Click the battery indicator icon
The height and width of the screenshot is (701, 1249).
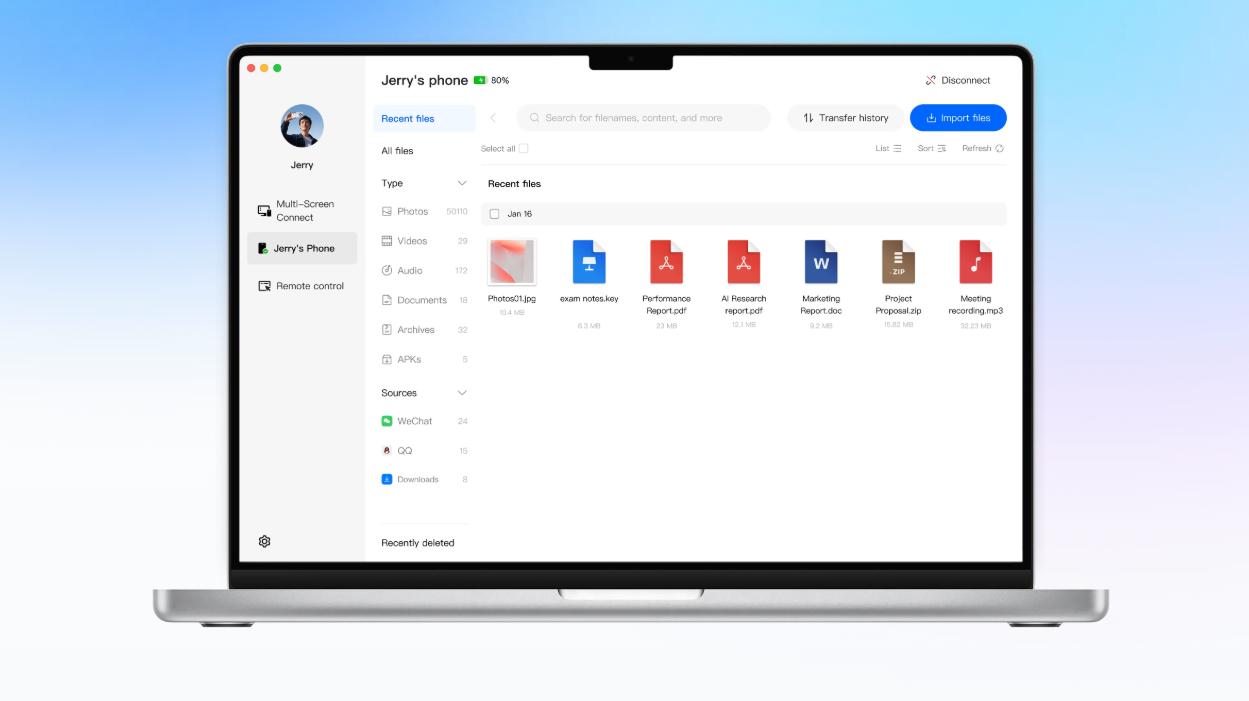pos(480,80)
